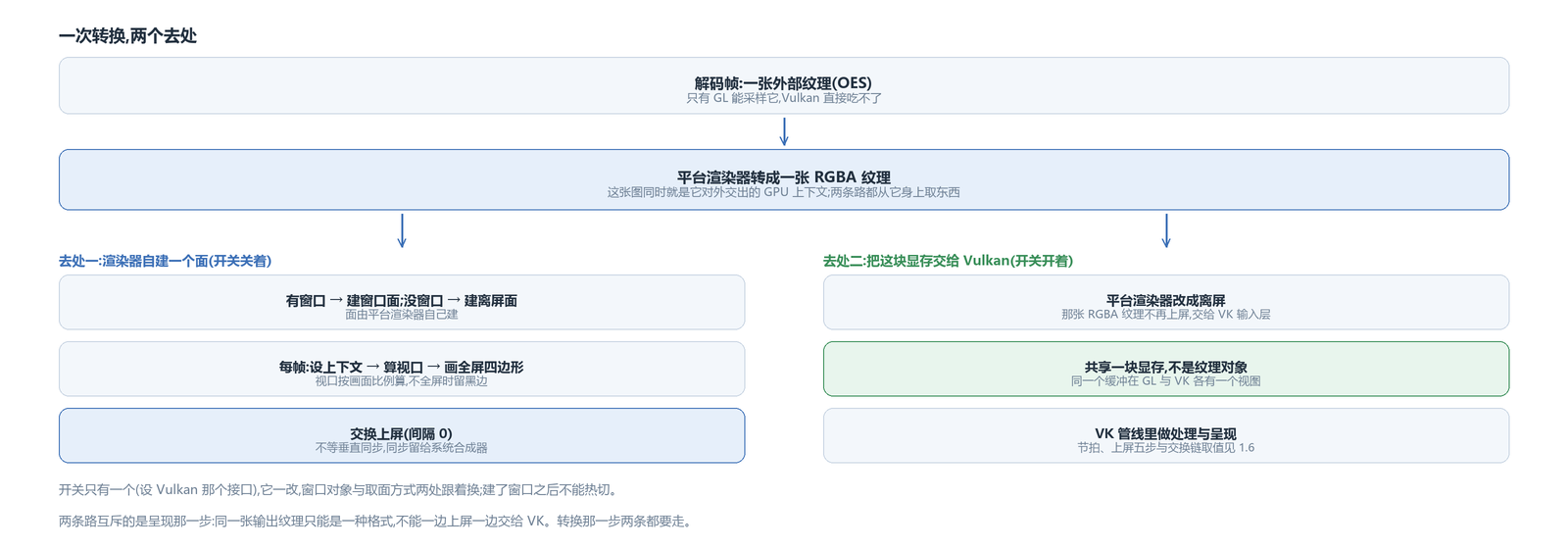
Task: Select box 有窗口 → 建窗口面;没窗口 → 建离屏面
Action: [402, 302]
